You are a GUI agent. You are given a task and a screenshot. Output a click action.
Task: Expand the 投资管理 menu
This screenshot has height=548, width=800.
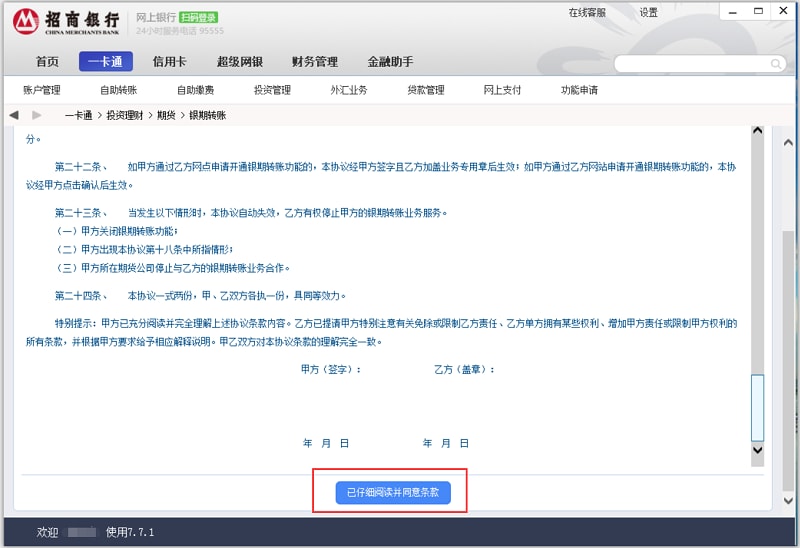coord(272,90)
